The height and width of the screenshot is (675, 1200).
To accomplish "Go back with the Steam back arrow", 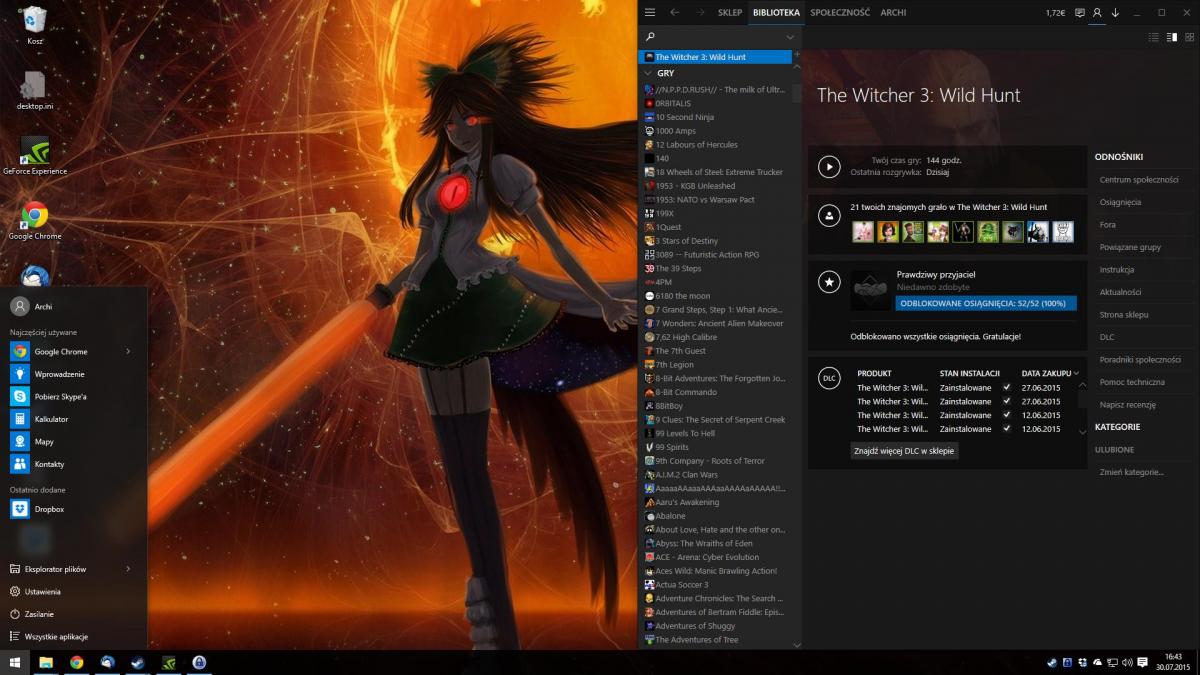I will pos(675,12).
